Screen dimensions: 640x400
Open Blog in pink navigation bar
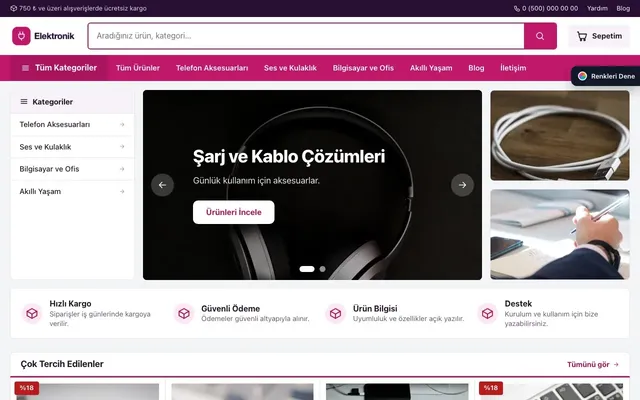[x=476, y=68]
